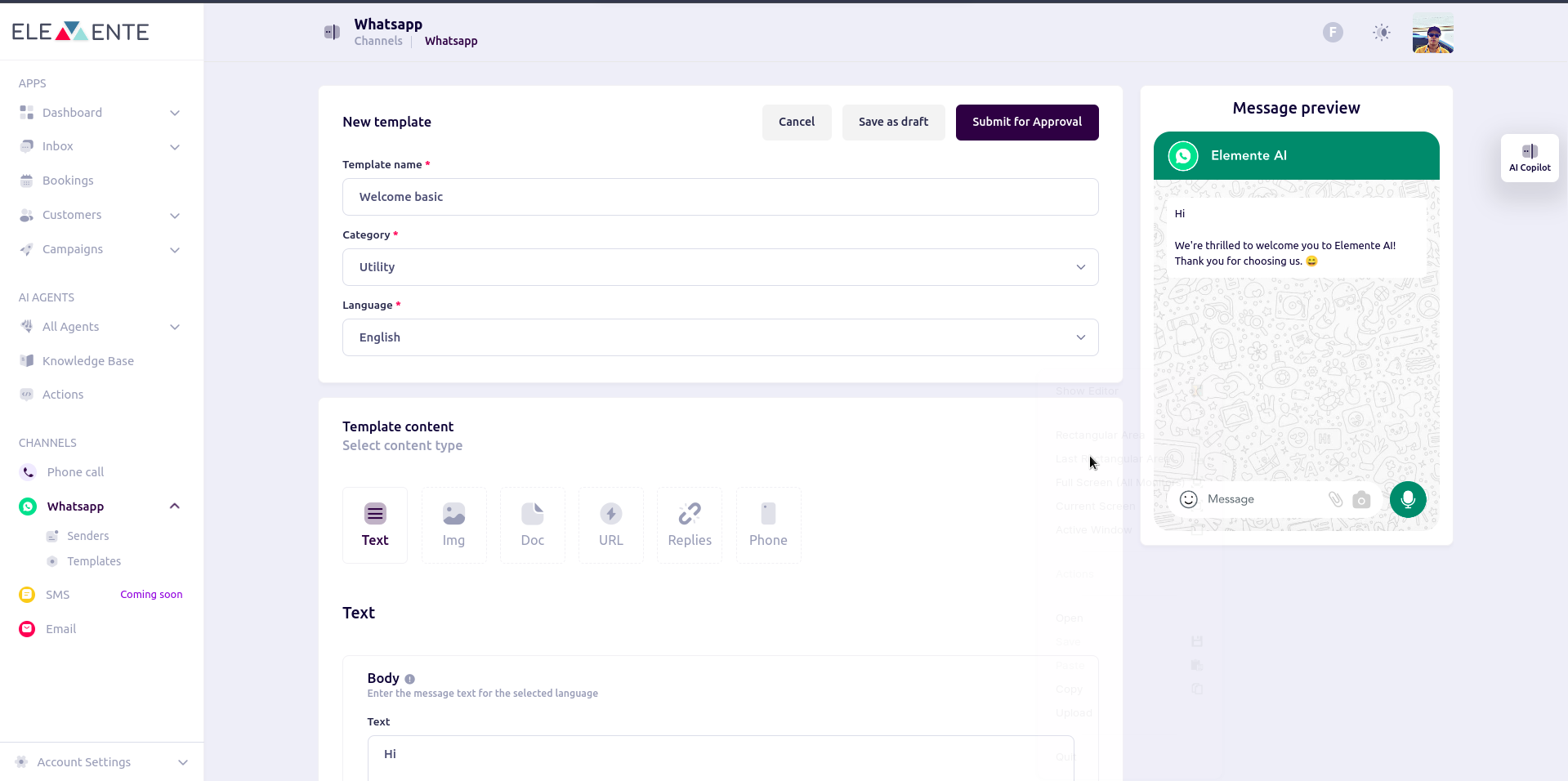1568x781 pixels.
Task: Open Email channel
Action: pyautogui.click(x=60, y=629)
